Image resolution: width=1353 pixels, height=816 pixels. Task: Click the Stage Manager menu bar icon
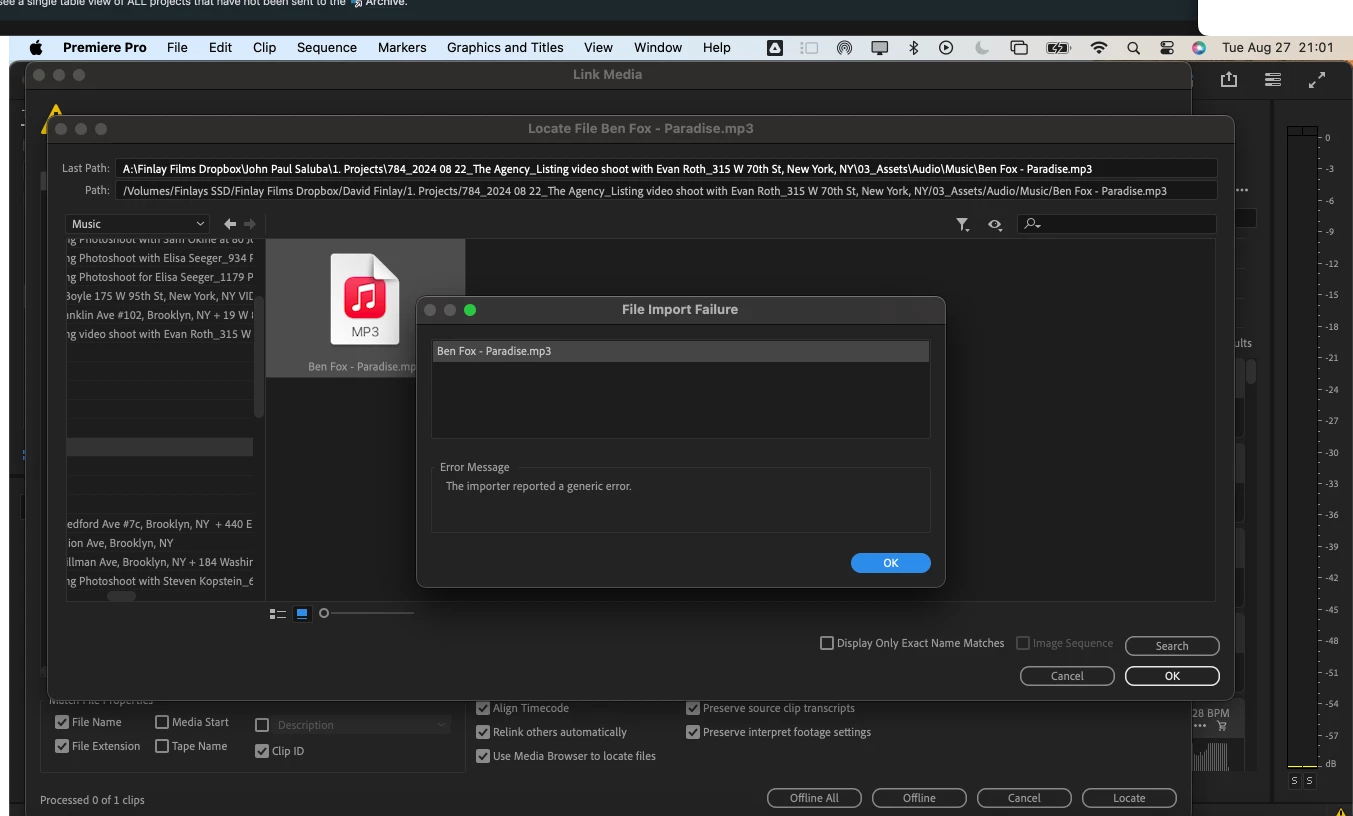click(x=810, y=47)
